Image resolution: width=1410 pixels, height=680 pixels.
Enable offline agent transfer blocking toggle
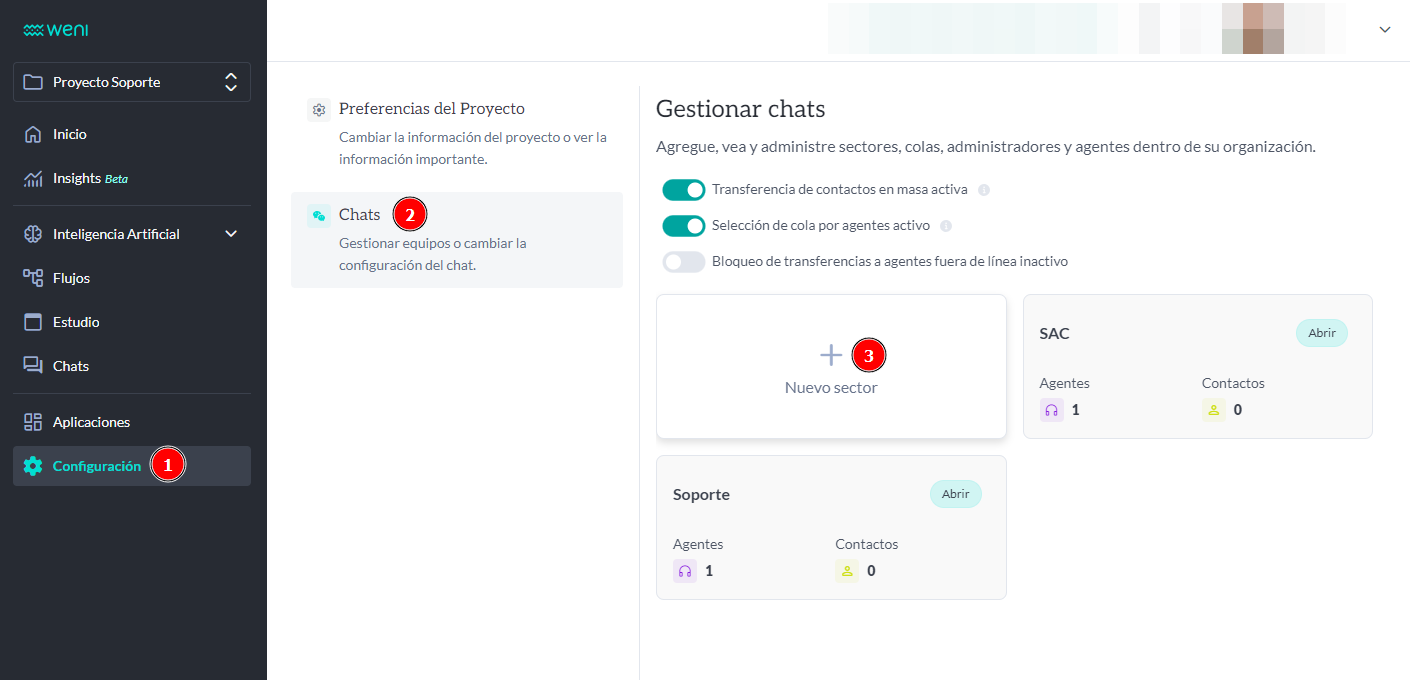[x=684, y=262]
